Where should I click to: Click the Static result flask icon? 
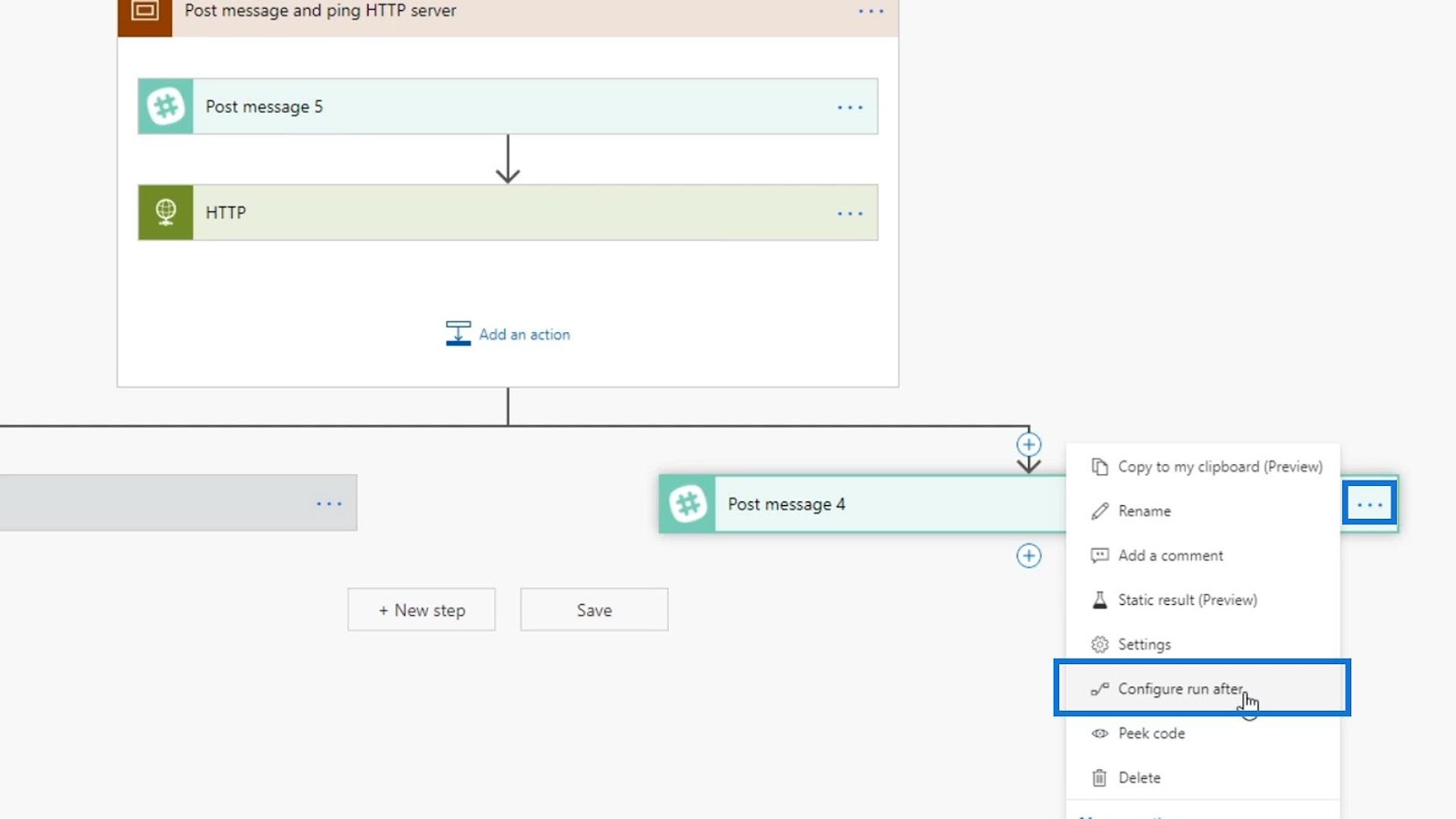click(1099, 600)
